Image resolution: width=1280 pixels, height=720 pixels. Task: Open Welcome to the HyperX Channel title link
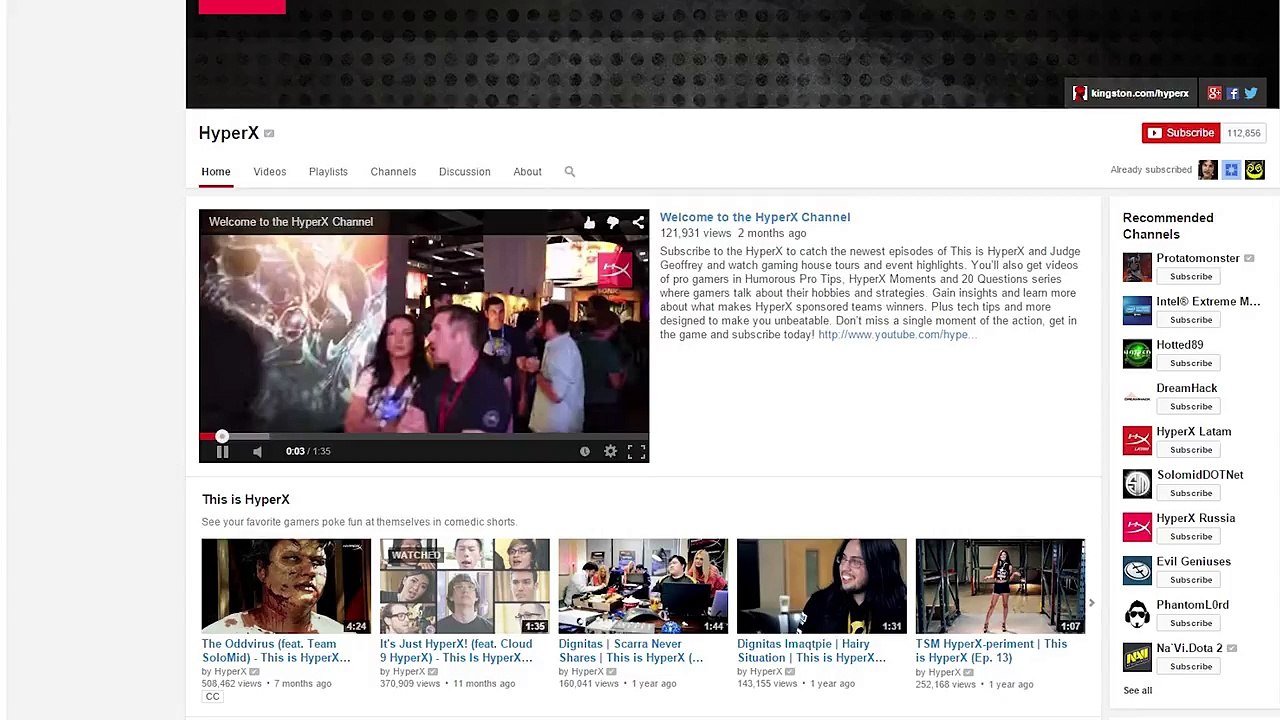755,217
